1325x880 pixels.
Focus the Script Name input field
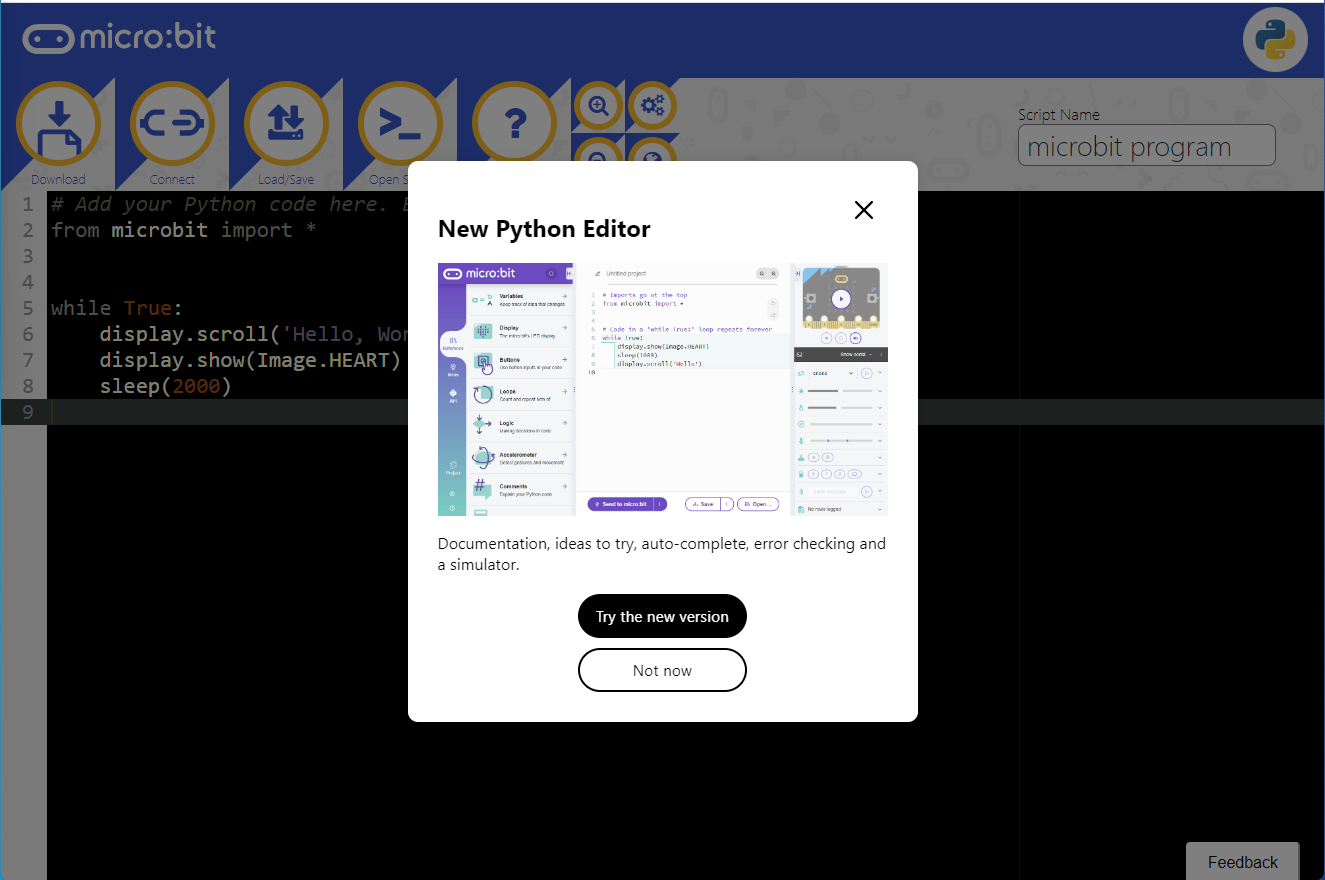click(x=1146, y=145)
